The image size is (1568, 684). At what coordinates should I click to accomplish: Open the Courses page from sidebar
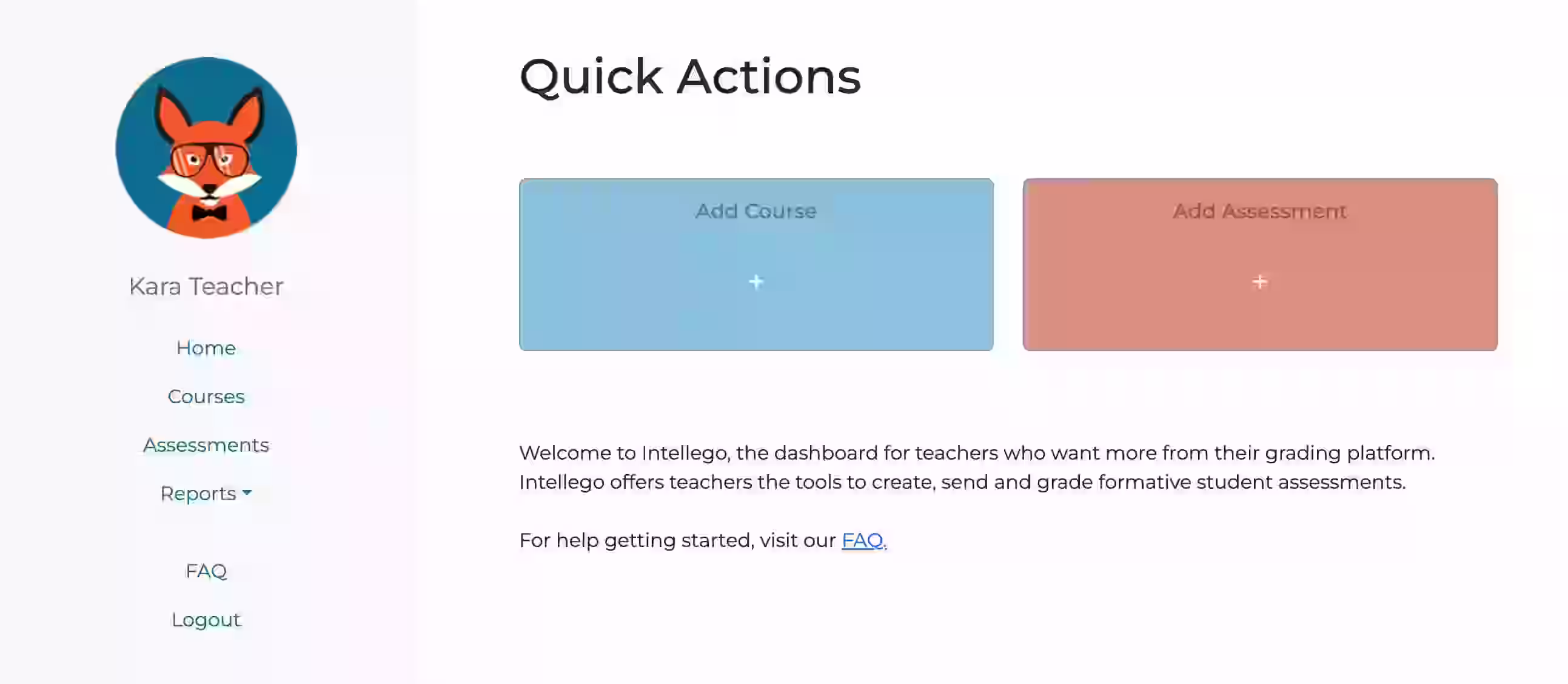pyautogui.click(x=206, y=397)
